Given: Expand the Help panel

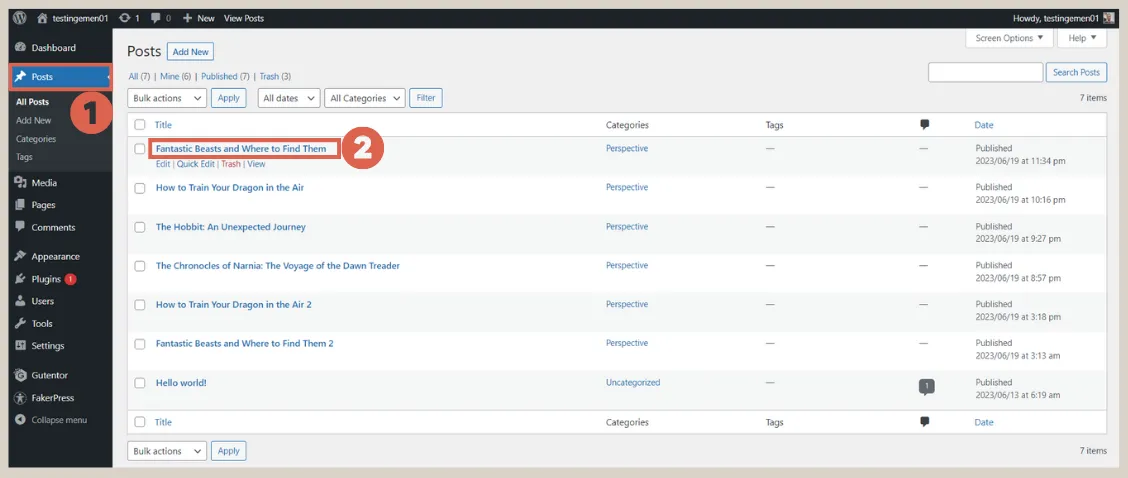Looking at the screenshot, I should [x=1082, y=38].
